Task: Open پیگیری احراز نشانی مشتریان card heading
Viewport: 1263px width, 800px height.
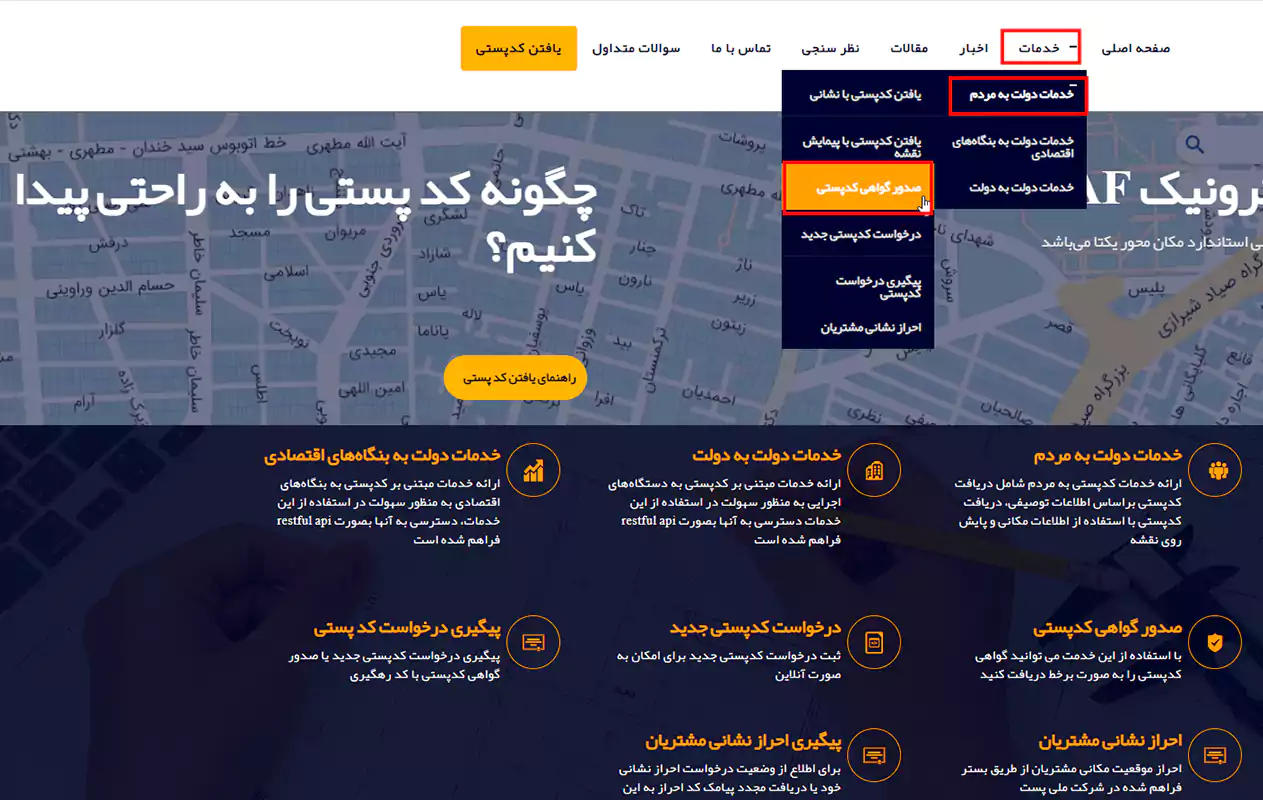Action: tap(744, 741)
